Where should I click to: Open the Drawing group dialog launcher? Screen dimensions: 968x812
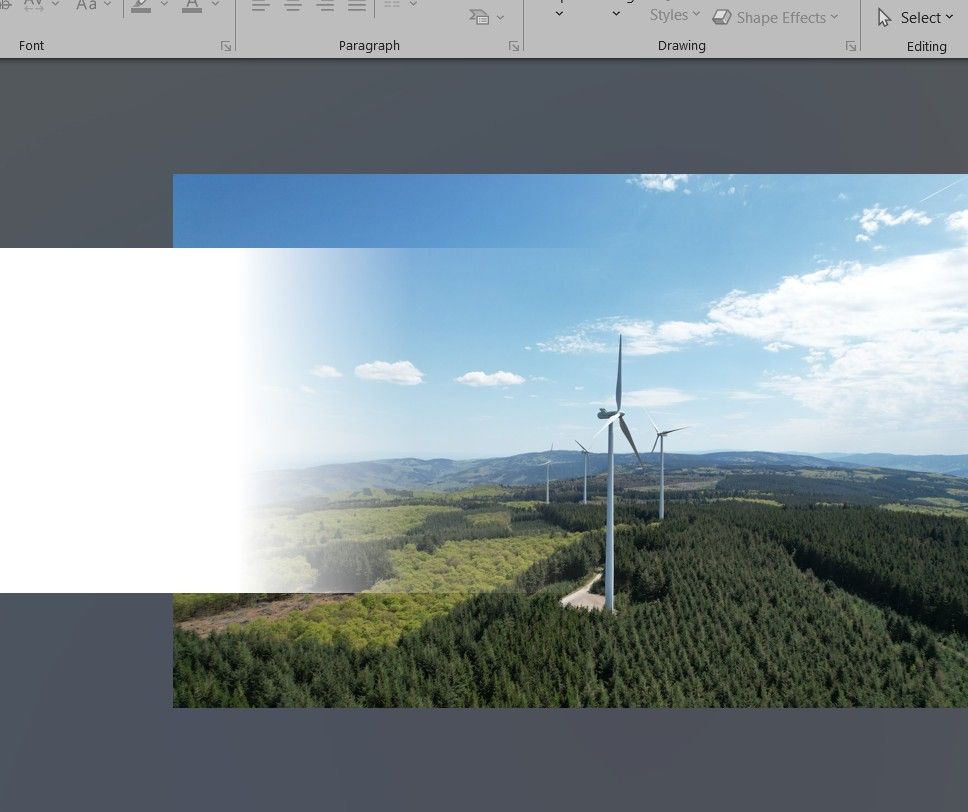pyautogui.click(x=851, y=46)
